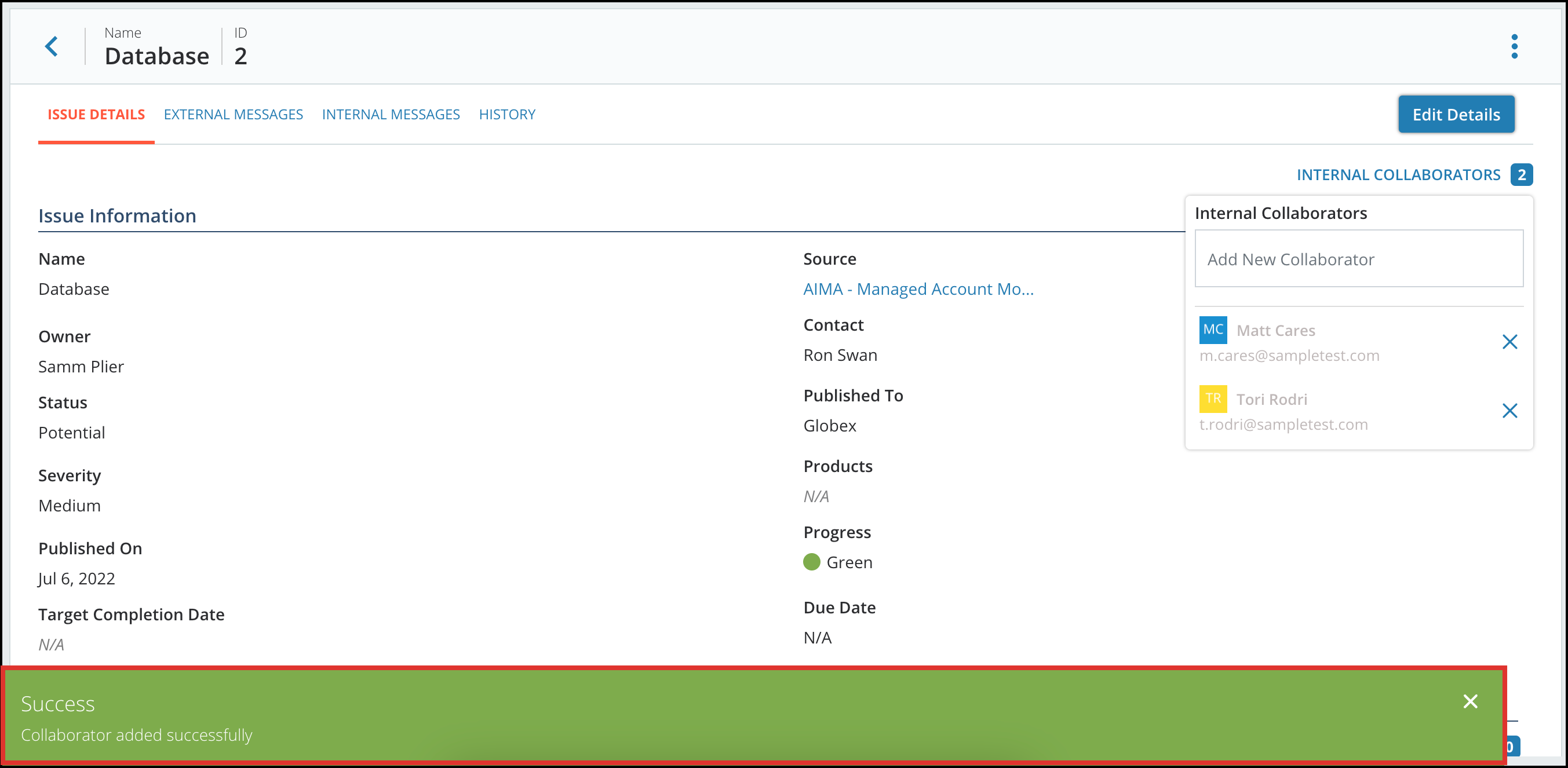1568x768 pixels.
Task: Click the Published On date Jul 6, 2022
Action: pyautogui.click(x=76, y=579)
